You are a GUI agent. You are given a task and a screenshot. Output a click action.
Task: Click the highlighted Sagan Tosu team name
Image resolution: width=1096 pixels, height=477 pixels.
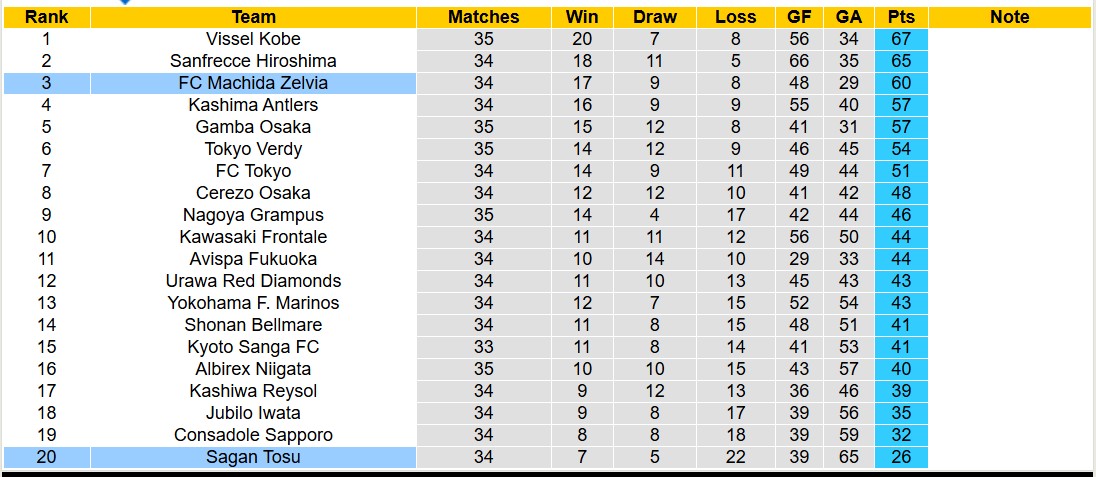[x=253, y=457]
